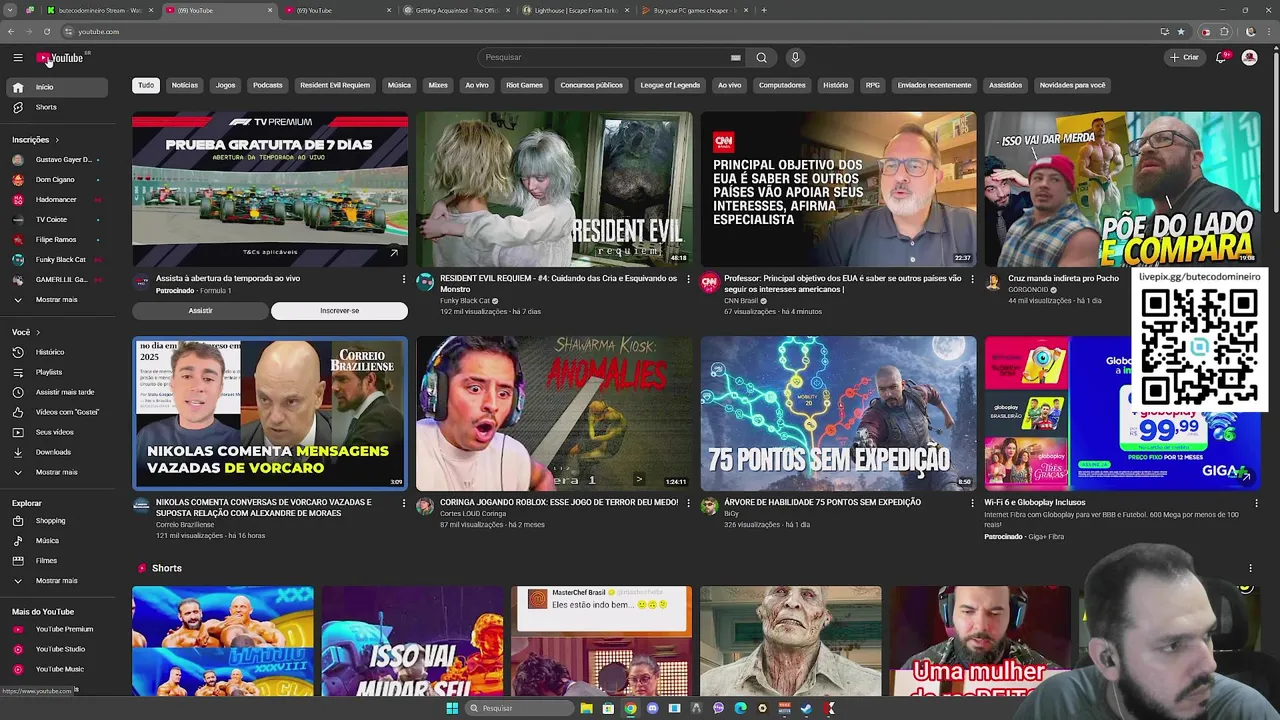Open File Explorer from taskbar
Viewport: 1280px width, 720px height.
pos(586,708)
